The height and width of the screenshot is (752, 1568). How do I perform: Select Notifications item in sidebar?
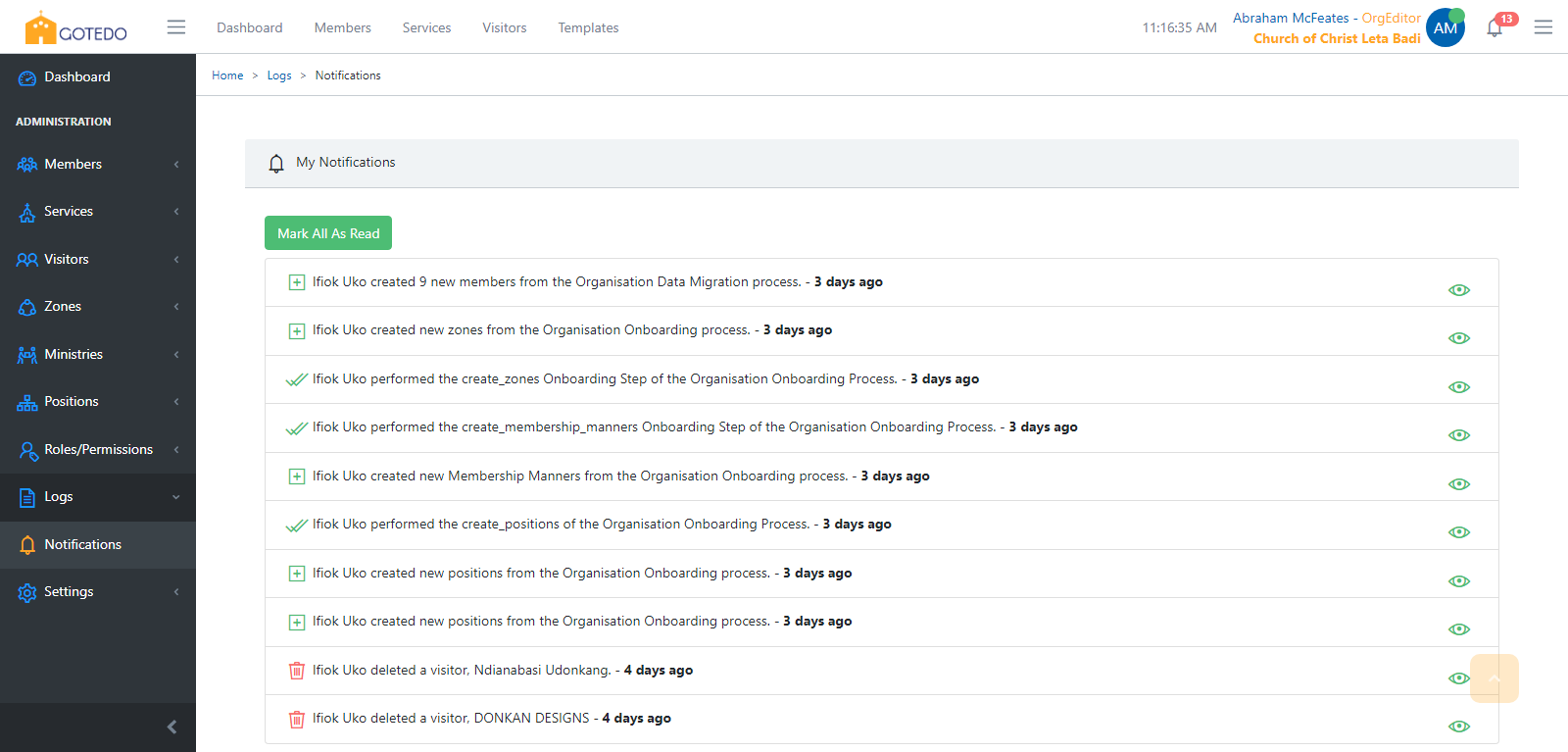click(83, 545)
